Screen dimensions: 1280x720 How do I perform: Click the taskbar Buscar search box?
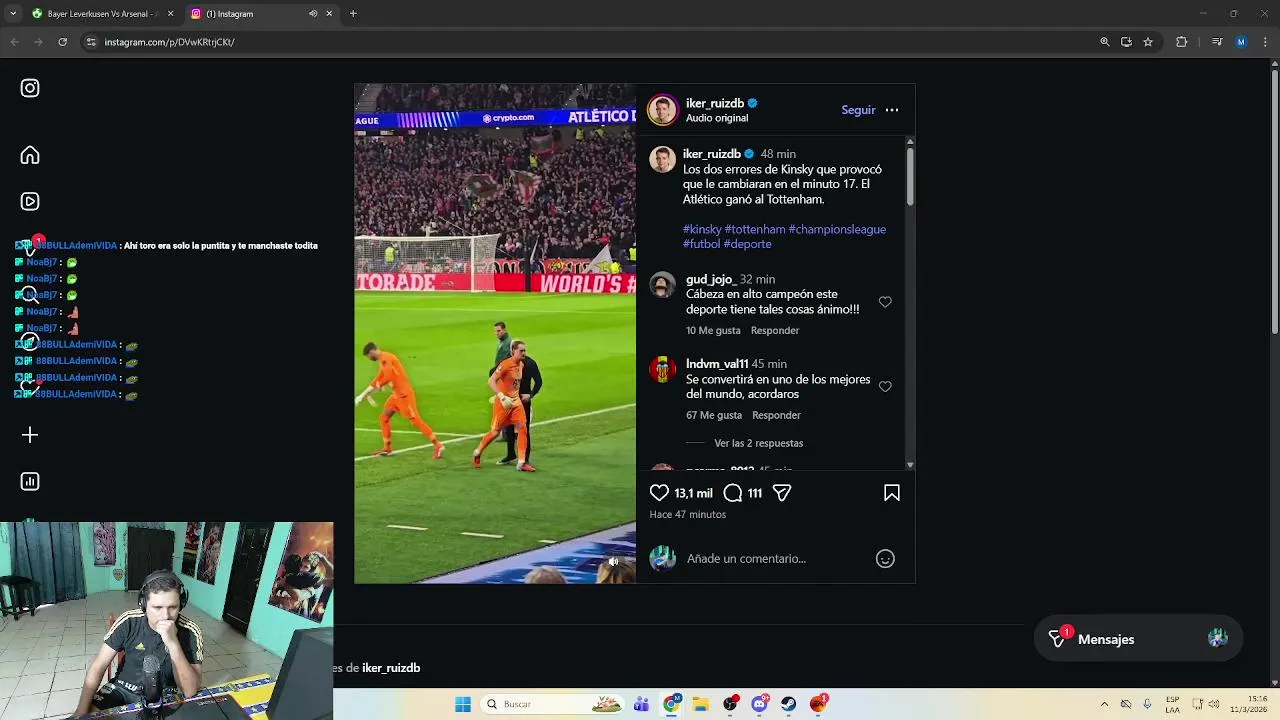click(x=552, y=704)
